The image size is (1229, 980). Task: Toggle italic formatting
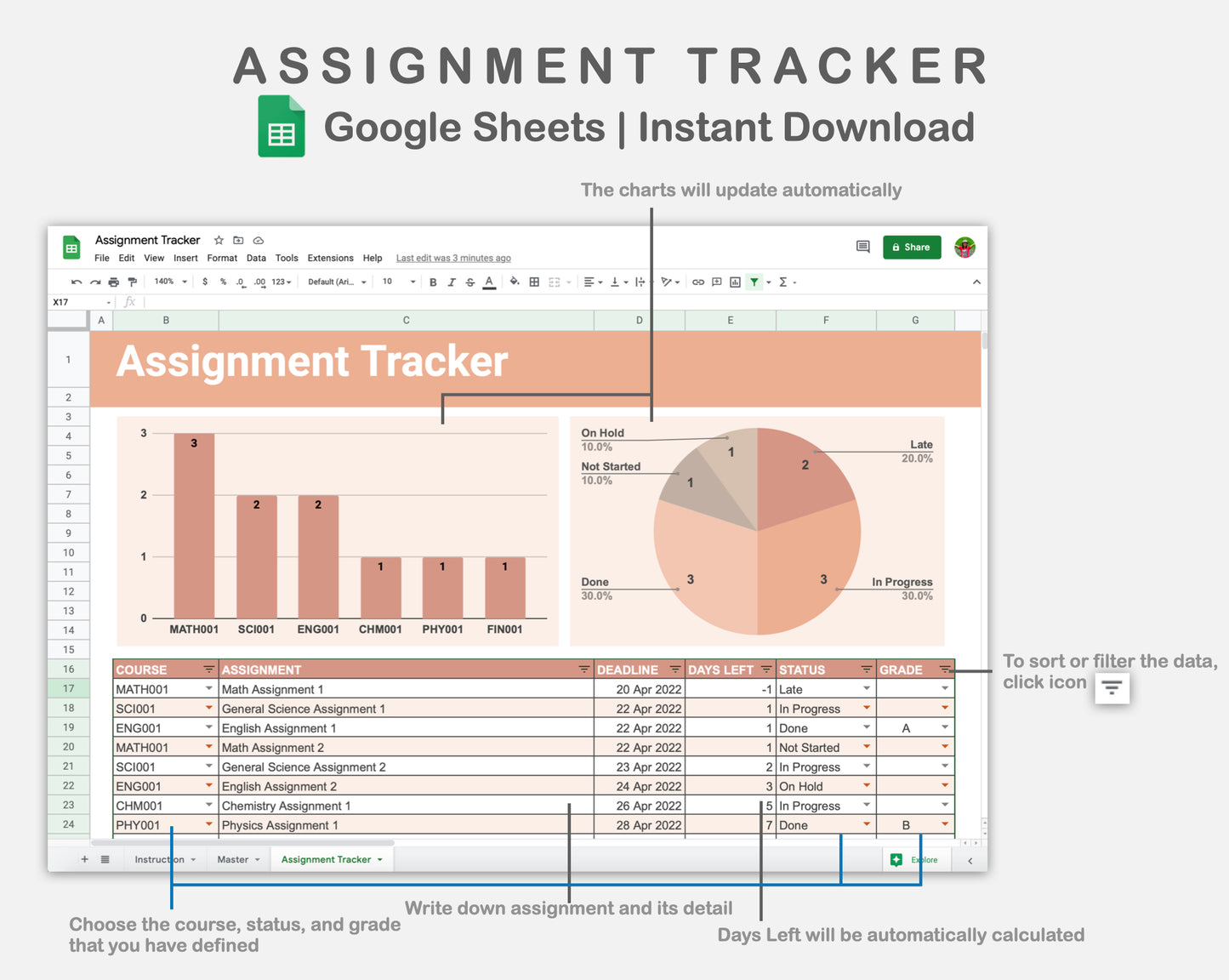452,282
